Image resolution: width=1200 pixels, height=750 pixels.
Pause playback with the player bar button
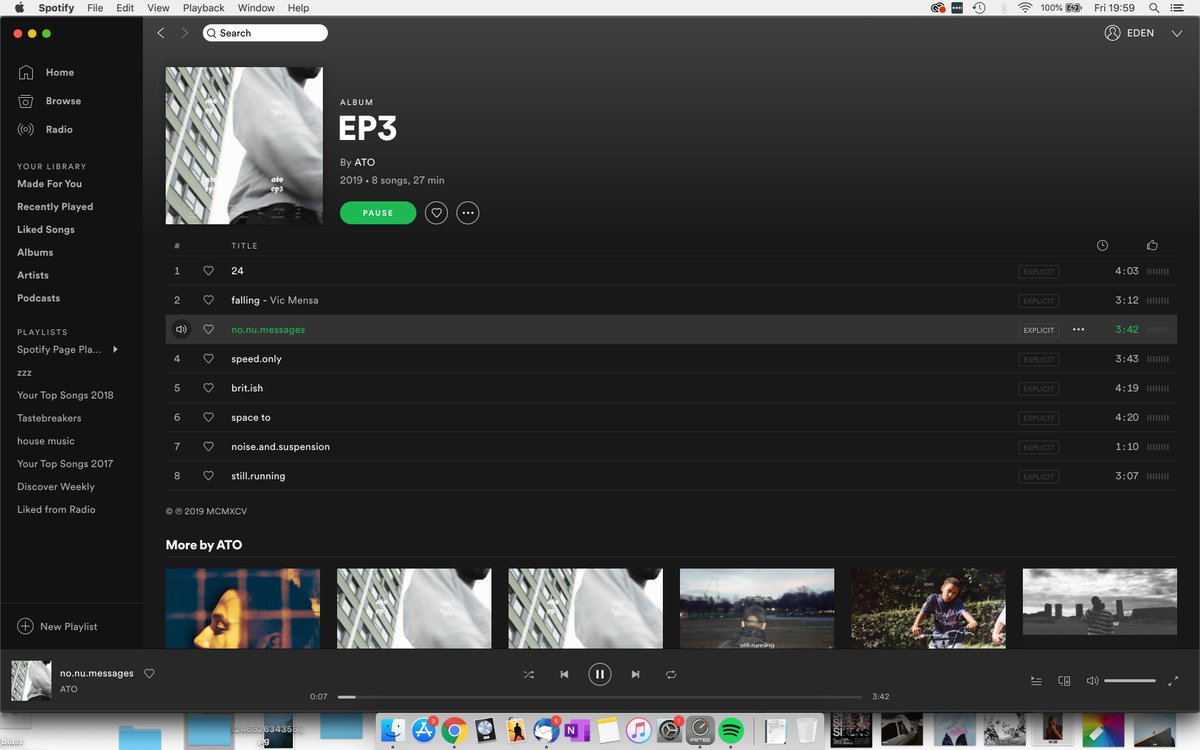click(600, 675)
